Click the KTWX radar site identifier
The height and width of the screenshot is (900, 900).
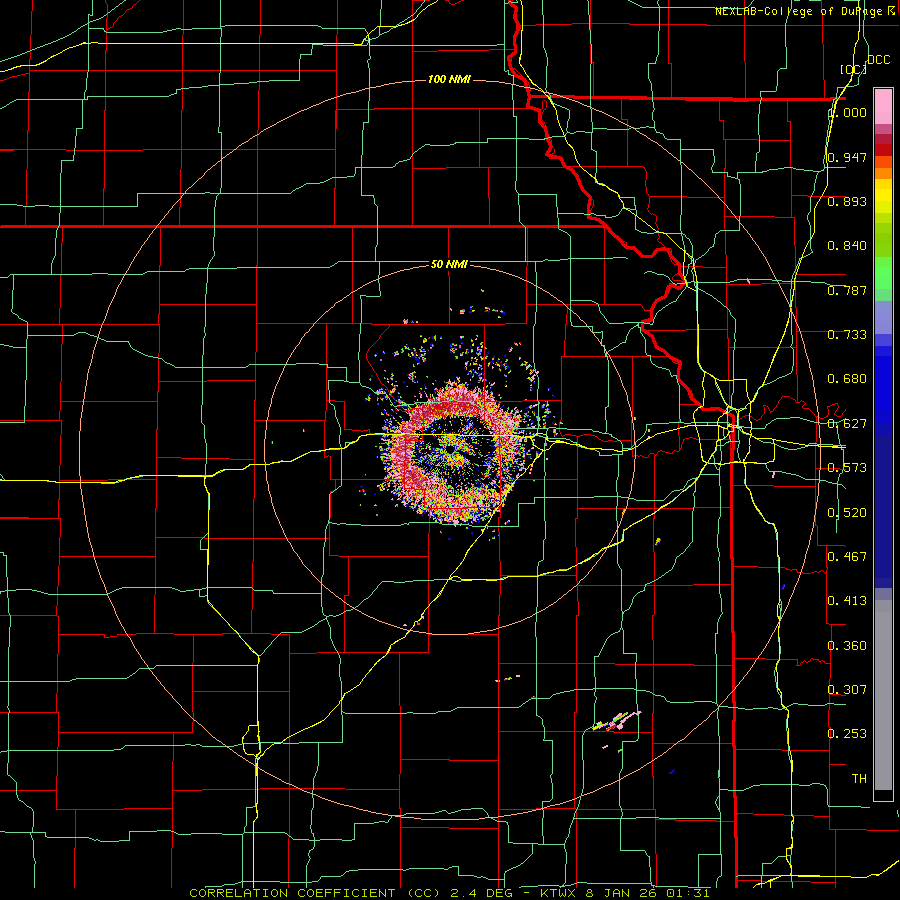560,893
